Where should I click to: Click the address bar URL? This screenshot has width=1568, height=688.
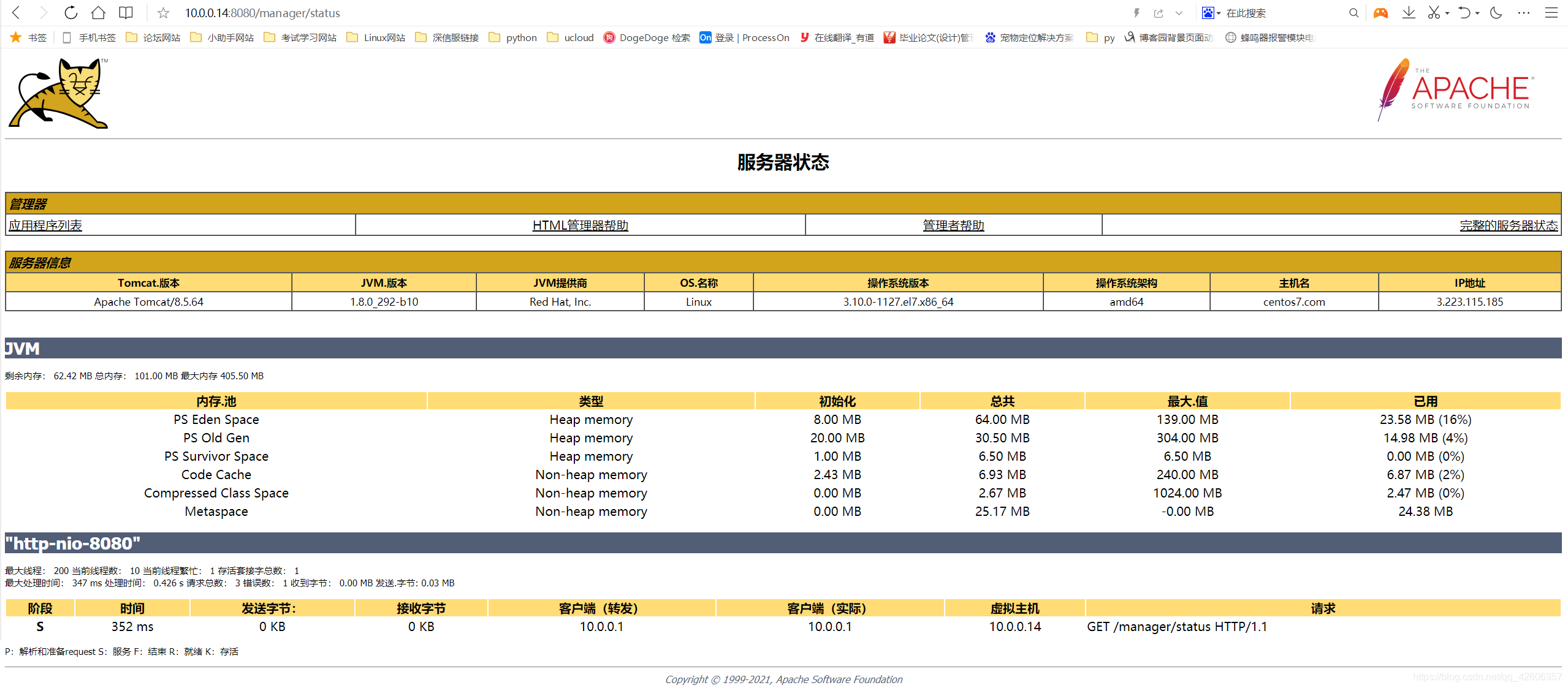pyautogui.click(x=262, y=13)
